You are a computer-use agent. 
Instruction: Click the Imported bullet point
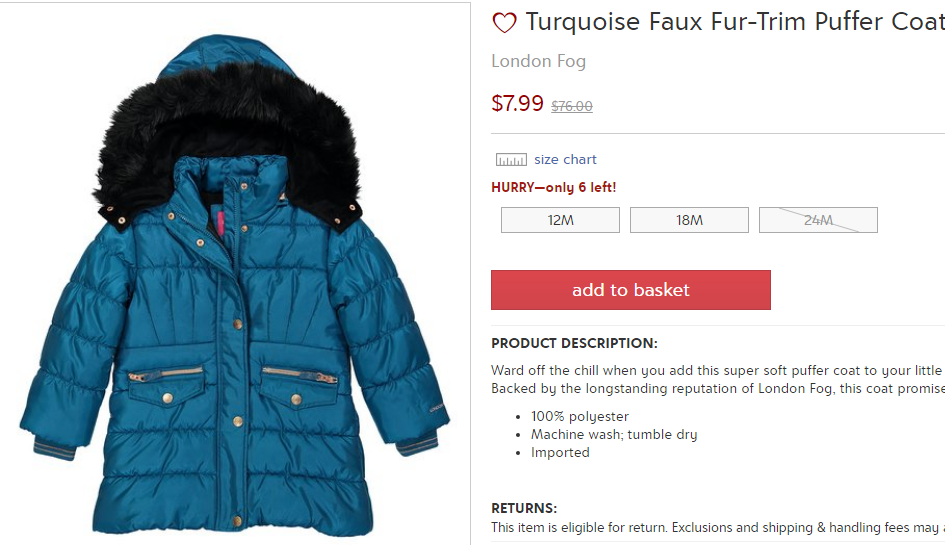click(x=560, y=453)
